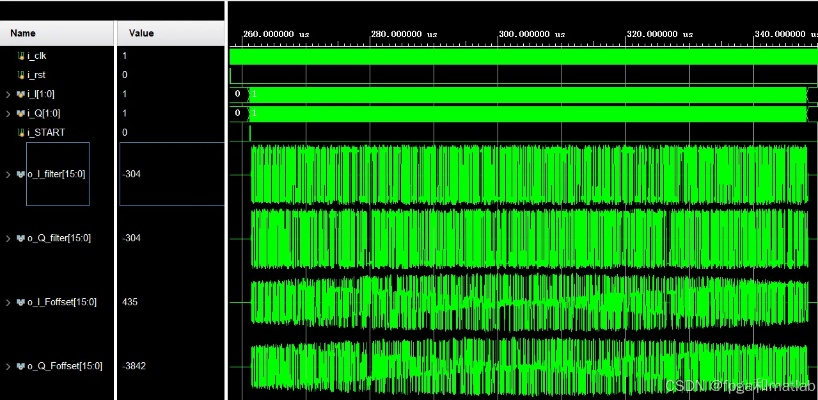
Task: Click the i_I[1:0] bus icon
Action: click(20, 94)
